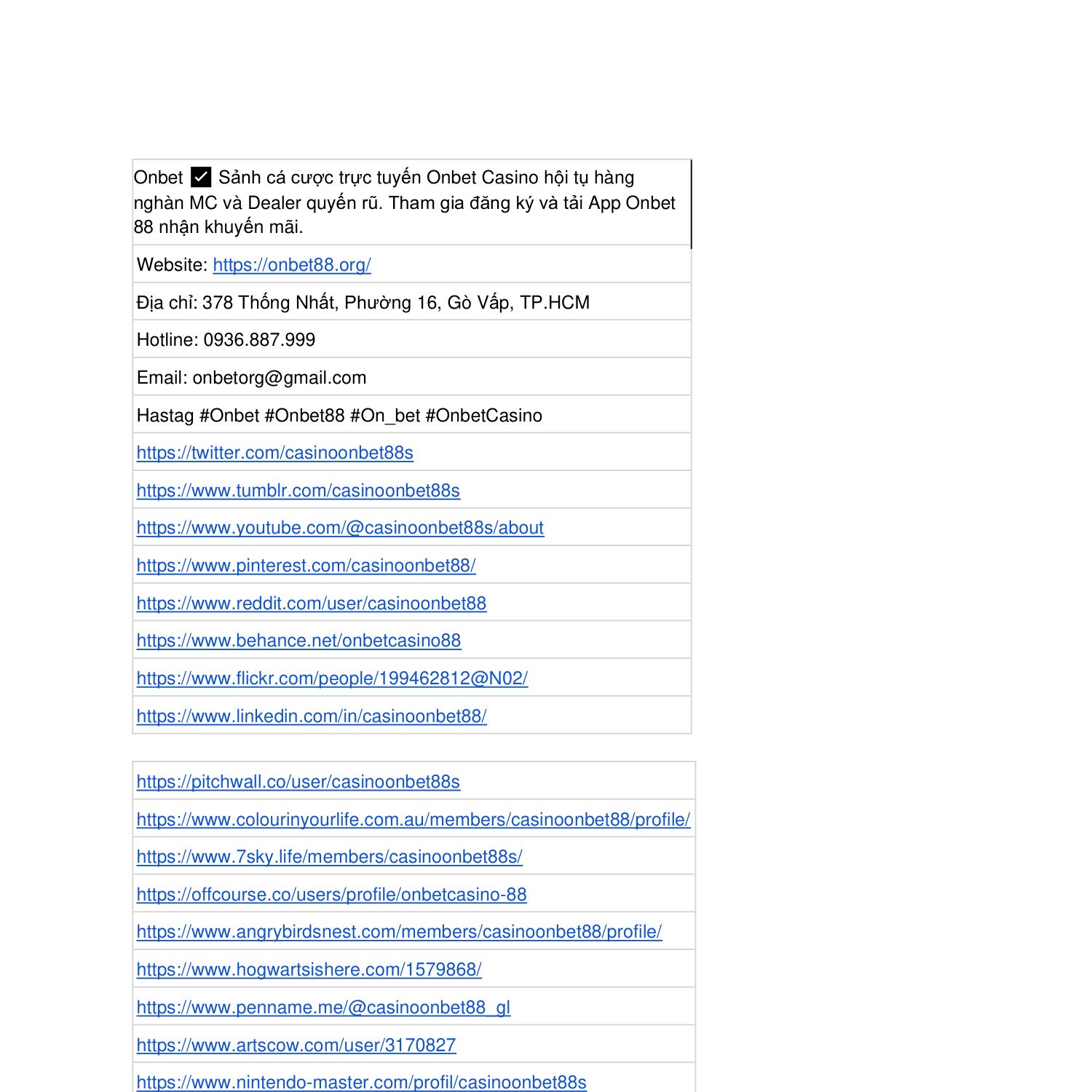1092x1092 pixels.
Task: Open the offcourse.co profile link
Action: tap(331, 895)
